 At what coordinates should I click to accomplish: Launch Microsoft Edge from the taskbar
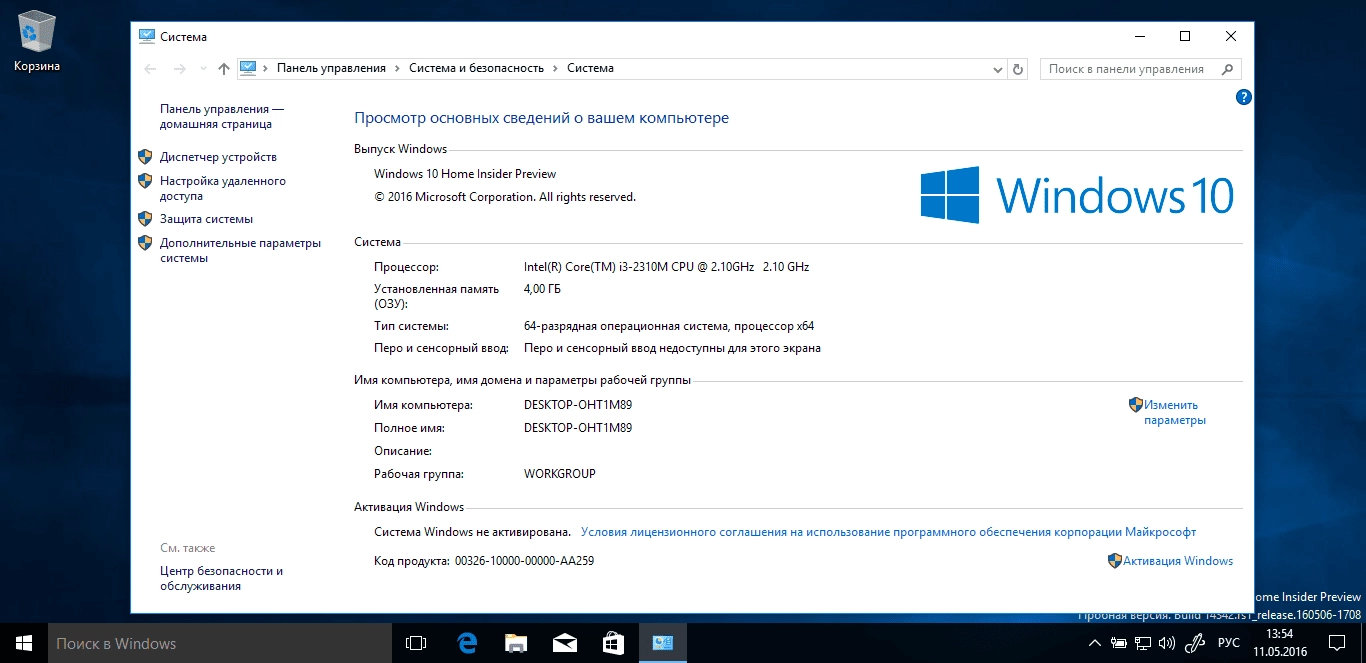pyautogui.click(x=466, y=643)
